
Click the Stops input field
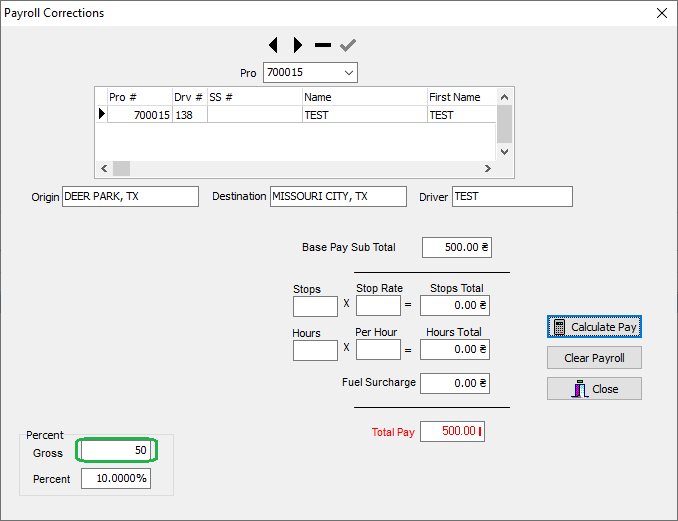pyautogui.click(x=315, y=306)
